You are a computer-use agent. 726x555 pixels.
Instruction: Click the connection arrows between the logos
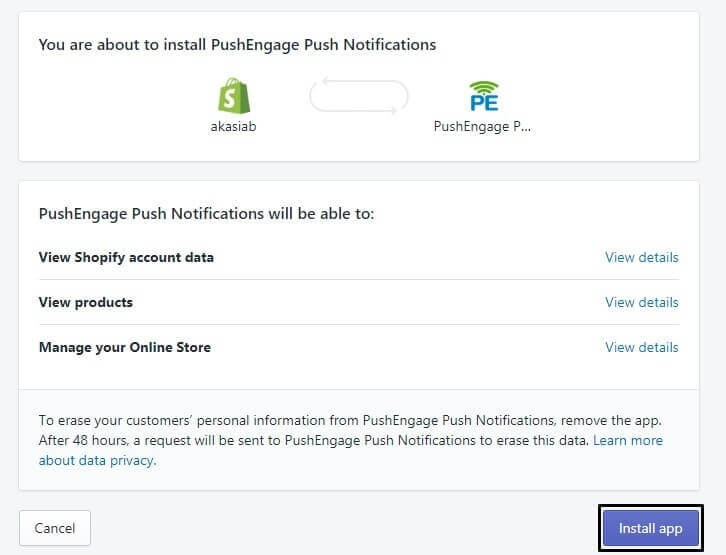click(x=359, y=97)
